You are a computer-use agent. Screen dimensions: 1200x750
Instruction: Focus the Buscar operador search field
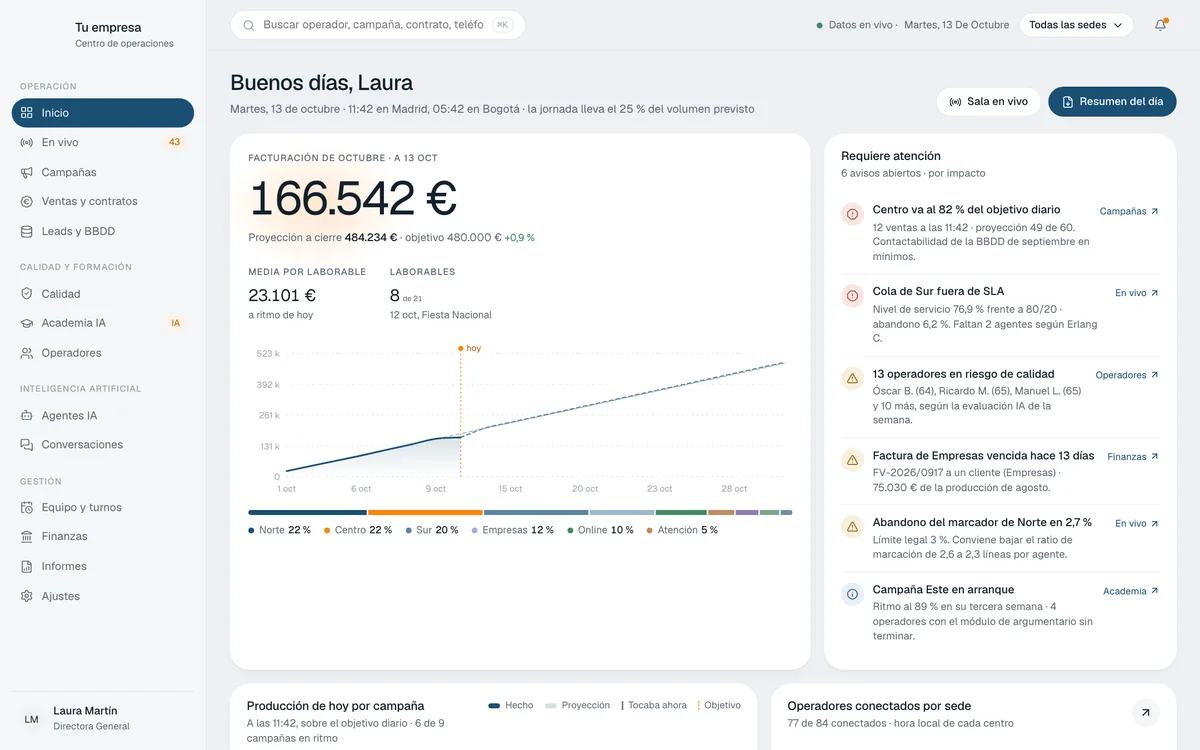[x=378, y=25]
